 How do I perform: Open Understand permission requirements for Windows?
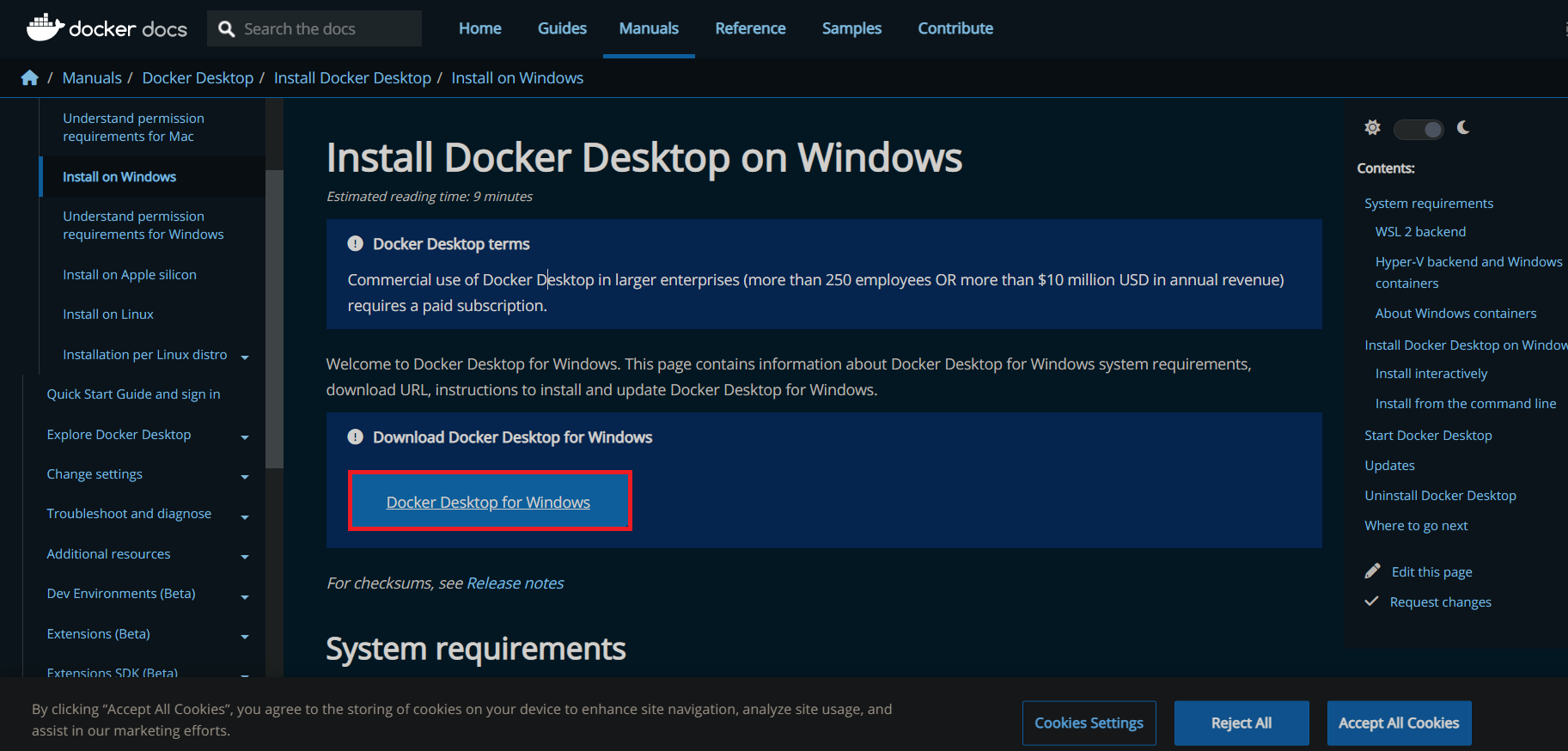click(143, 225)
